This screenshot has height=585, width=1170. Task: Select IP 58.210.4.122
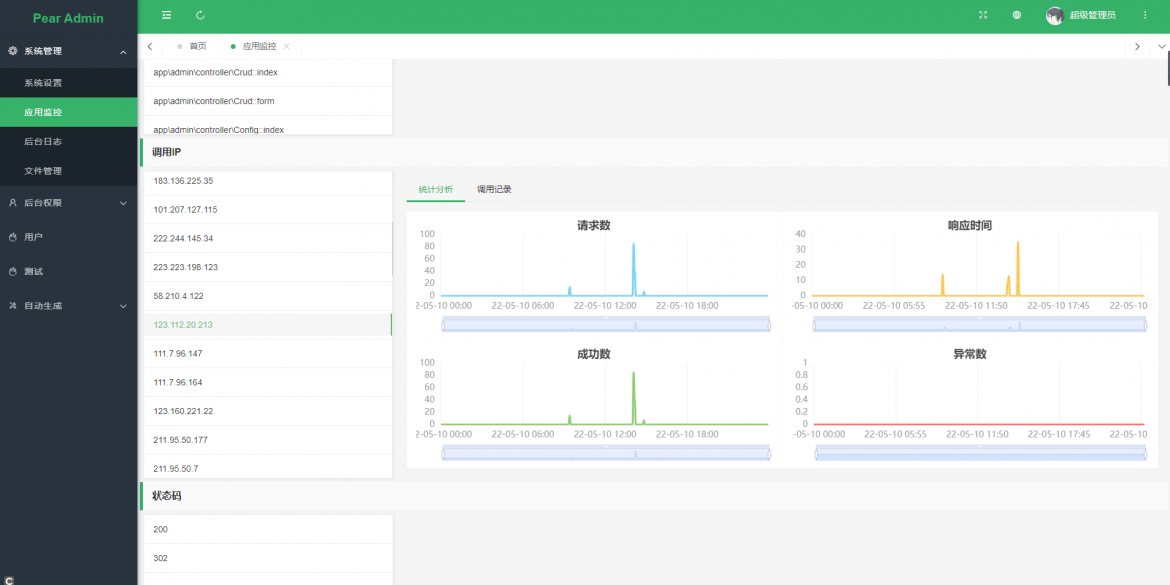pyautogui.click(x=267, y=296)
